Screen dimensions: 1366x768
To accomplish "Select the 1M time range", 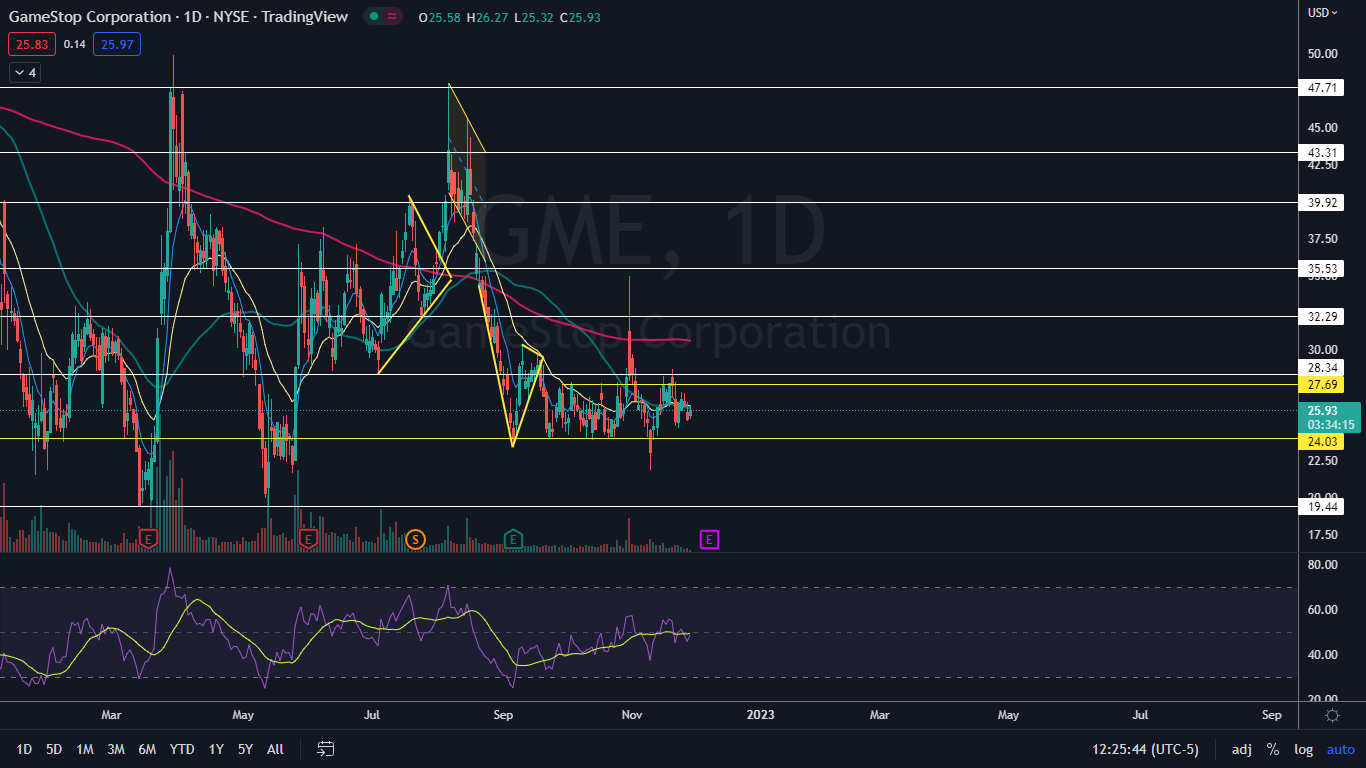I will pyautogui.click(x=85, y=749).
